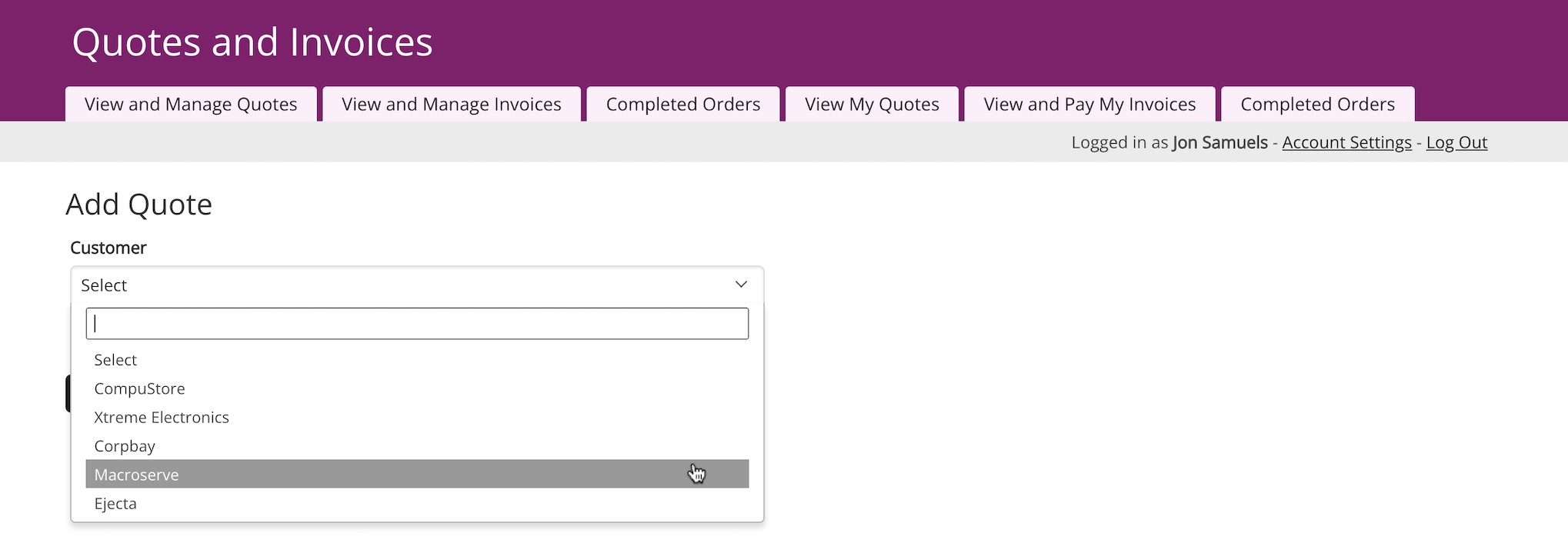This screenshot has height=546, width=1568.
Task: Click the customer search text field
Action: tap(417, 324)
